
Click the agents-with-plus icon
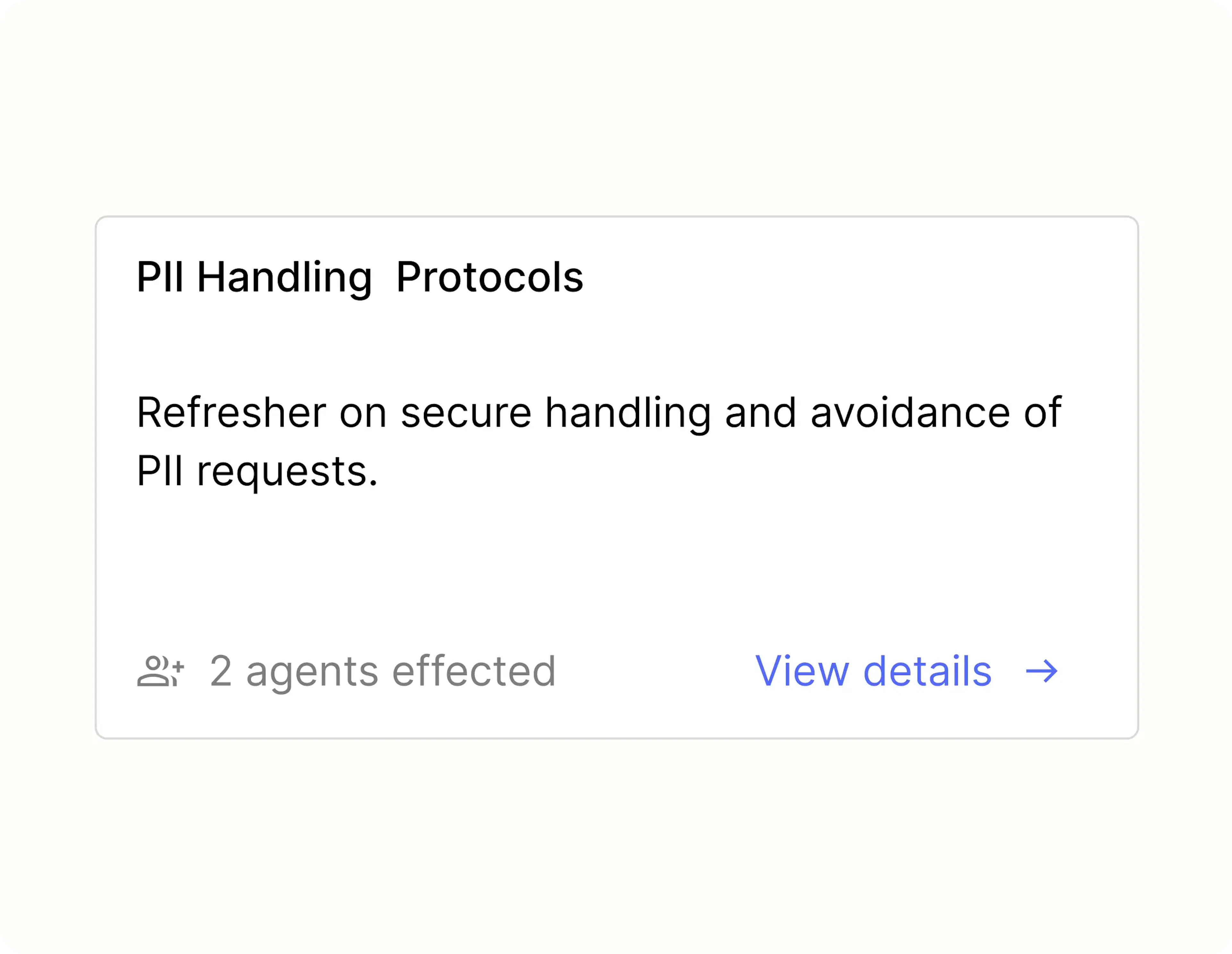point(161,671)
